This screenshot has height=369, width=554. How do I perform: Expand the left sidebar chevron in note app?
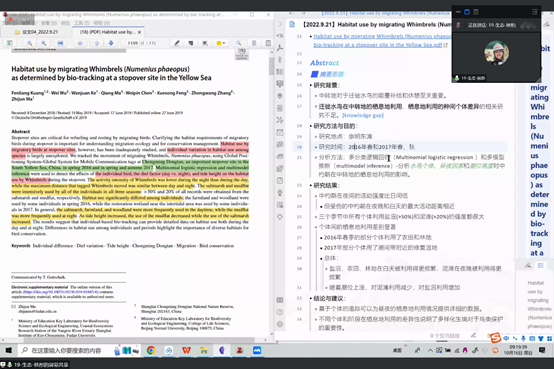(280, 24)
